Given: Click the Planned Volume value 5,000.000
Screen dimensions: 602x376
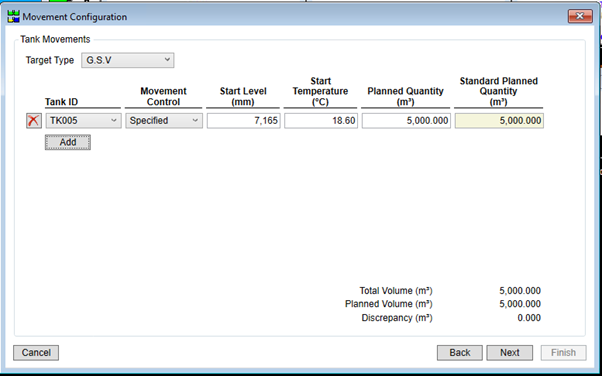Looking at the screenshot, I should tap(520, 304).
